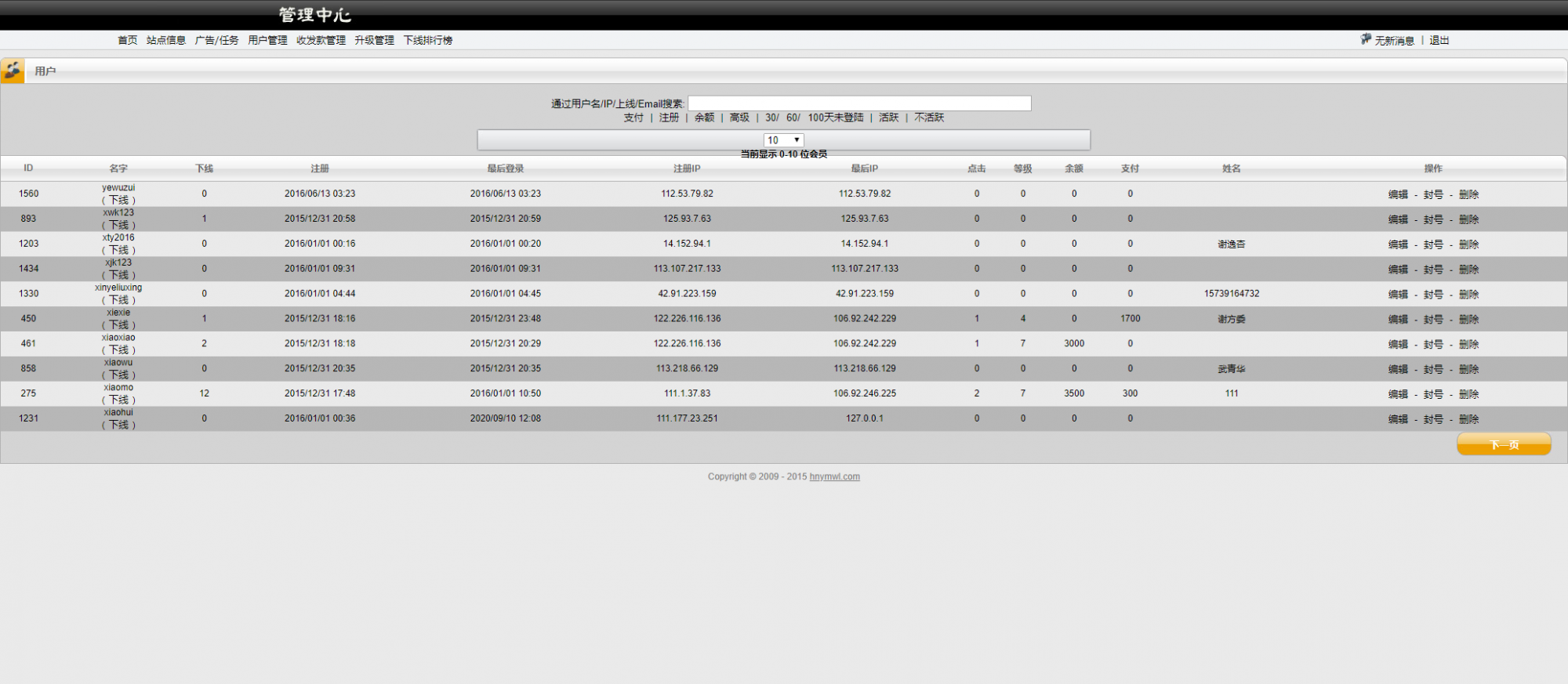Screen dimensions: 1568x684
Task: Click the user panel icon beside 用户
Action: (13, 71)
